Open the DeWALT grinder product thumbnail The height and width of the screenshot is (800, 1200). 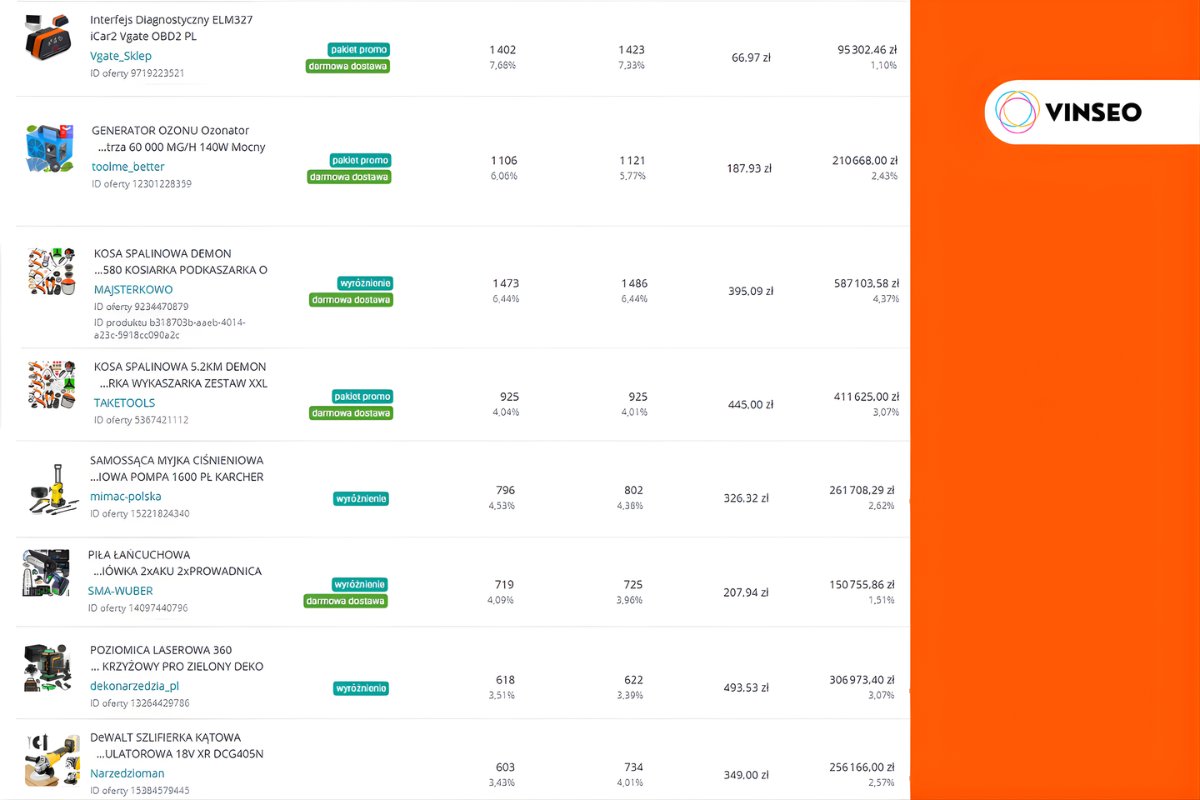(52, 760)
